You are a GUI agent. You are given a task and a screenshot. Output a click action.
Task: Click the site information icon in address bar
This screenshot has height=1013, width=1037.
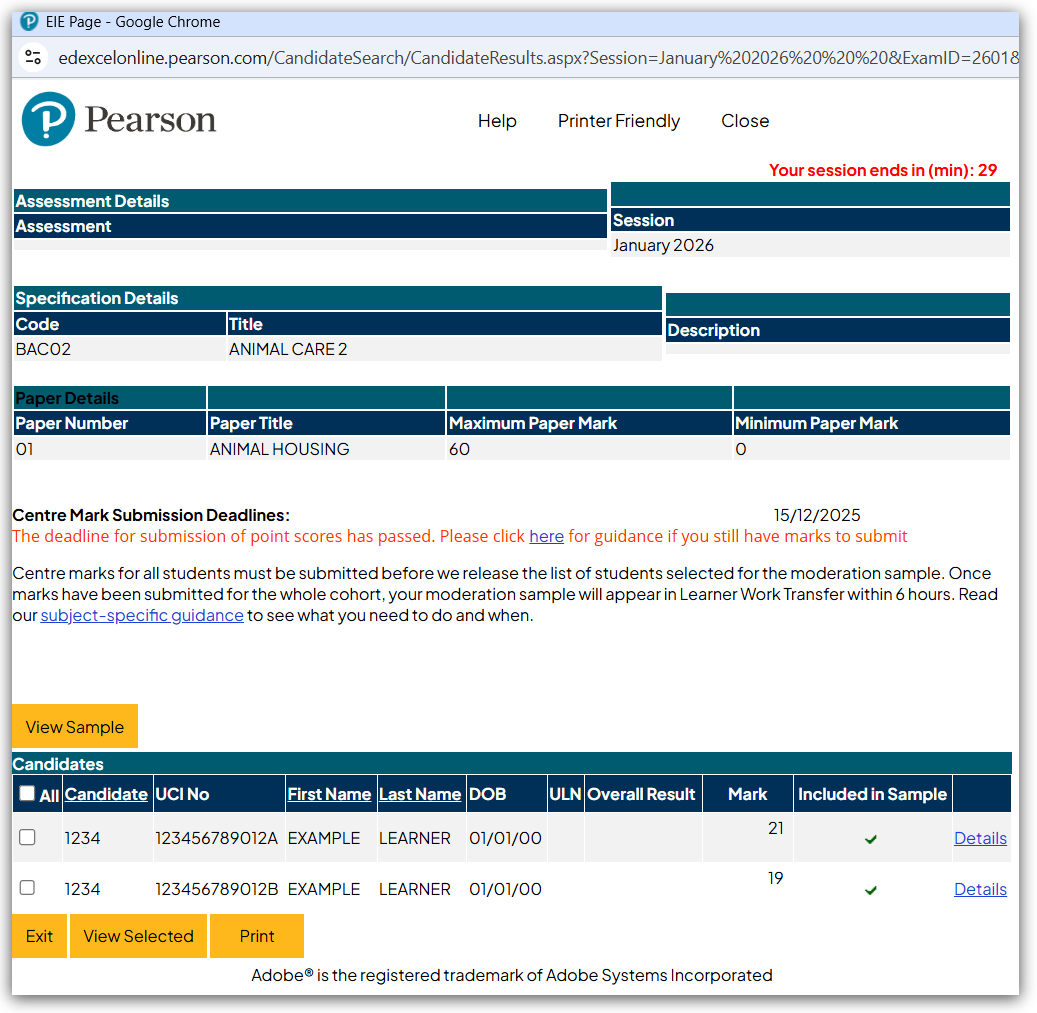coord(33,57)
